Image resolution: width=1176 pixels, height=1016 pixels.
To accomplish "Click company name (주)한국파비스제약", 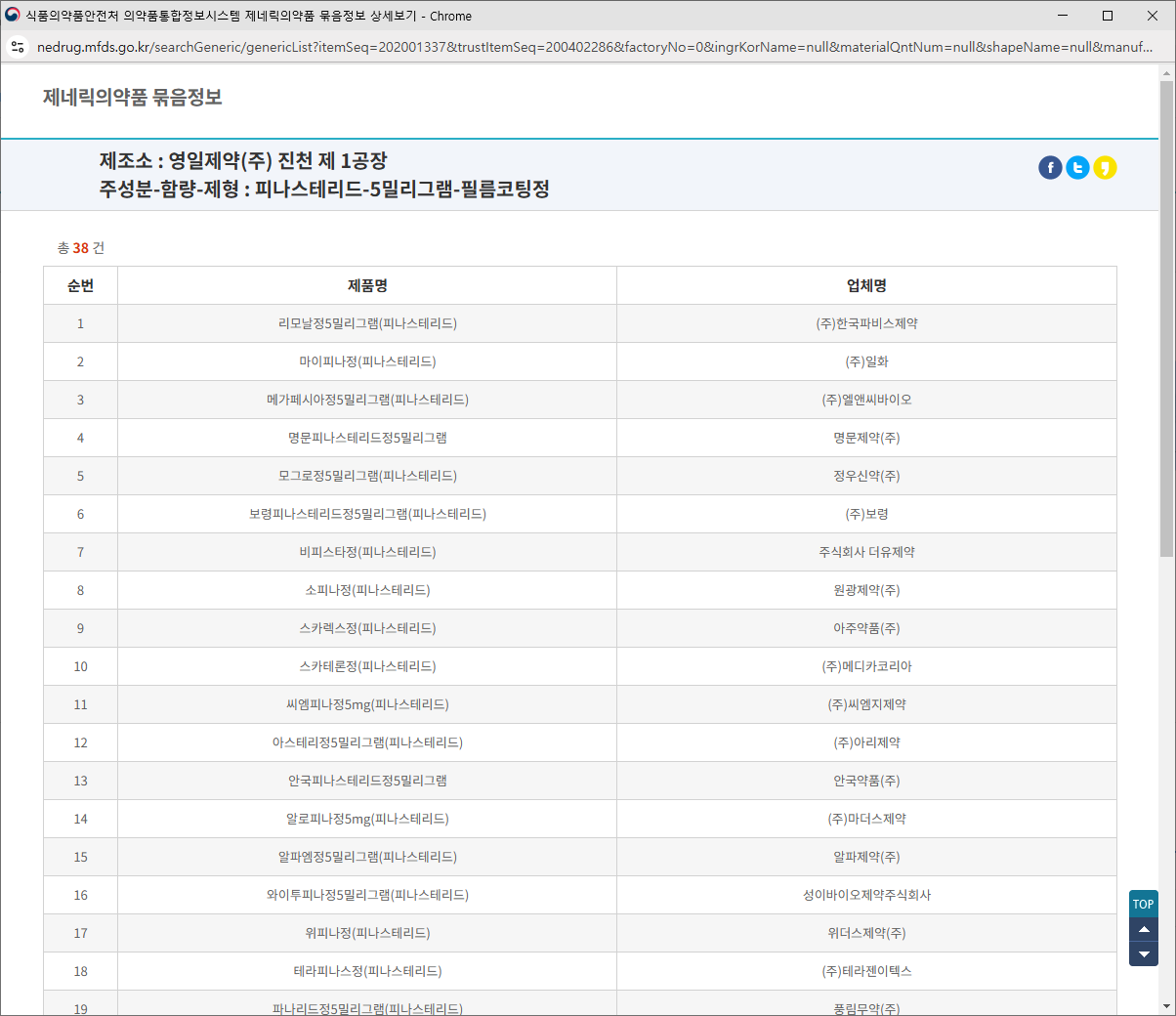I will click(x=866, y=323).
